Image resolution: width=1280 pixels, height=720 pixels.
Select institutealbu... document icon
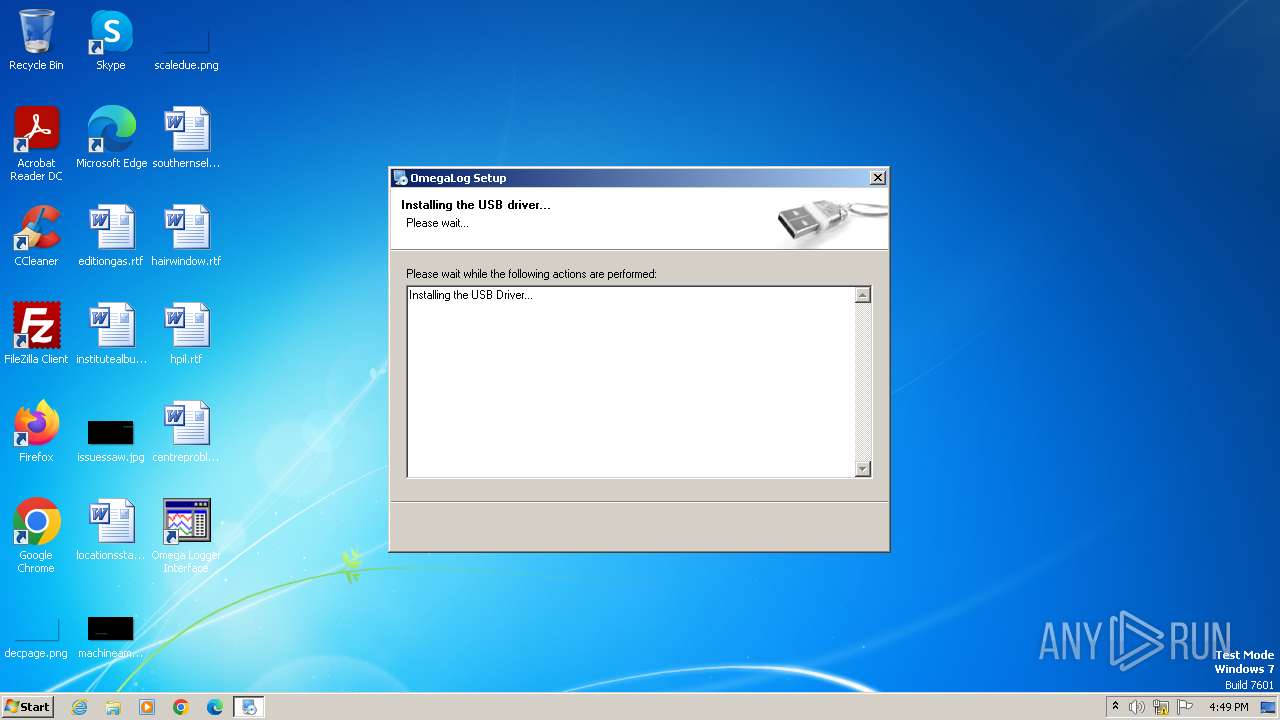click(x=111, y=334)
